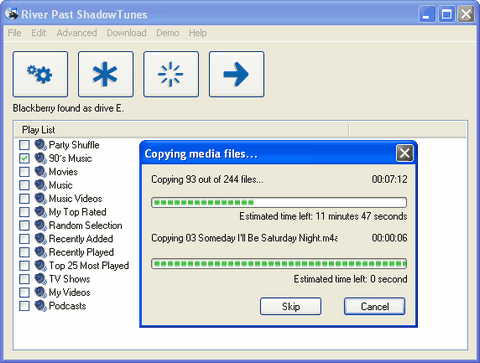480x363 pixels.
Task: Click the overall copy progress bar
Action: 279,202
